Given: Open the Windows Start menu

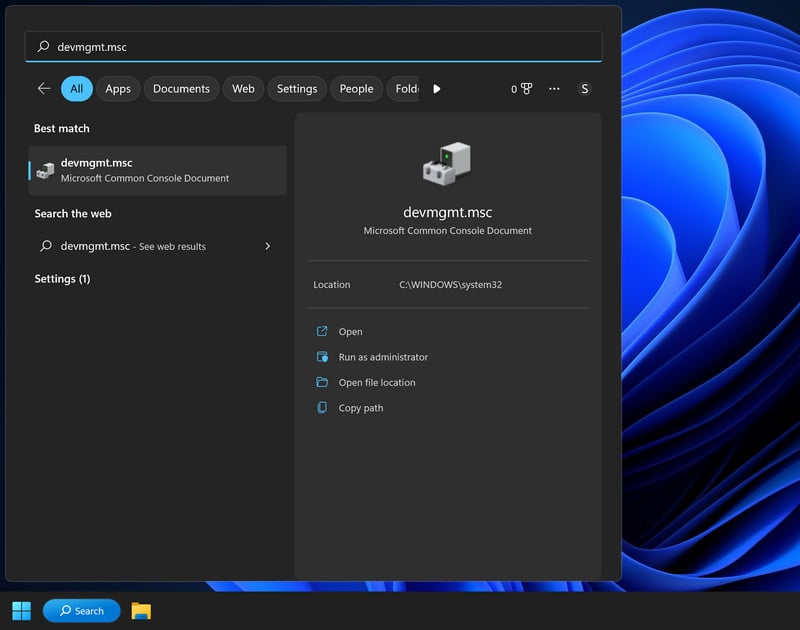Looking at the screenshot, I should point(21,610).
